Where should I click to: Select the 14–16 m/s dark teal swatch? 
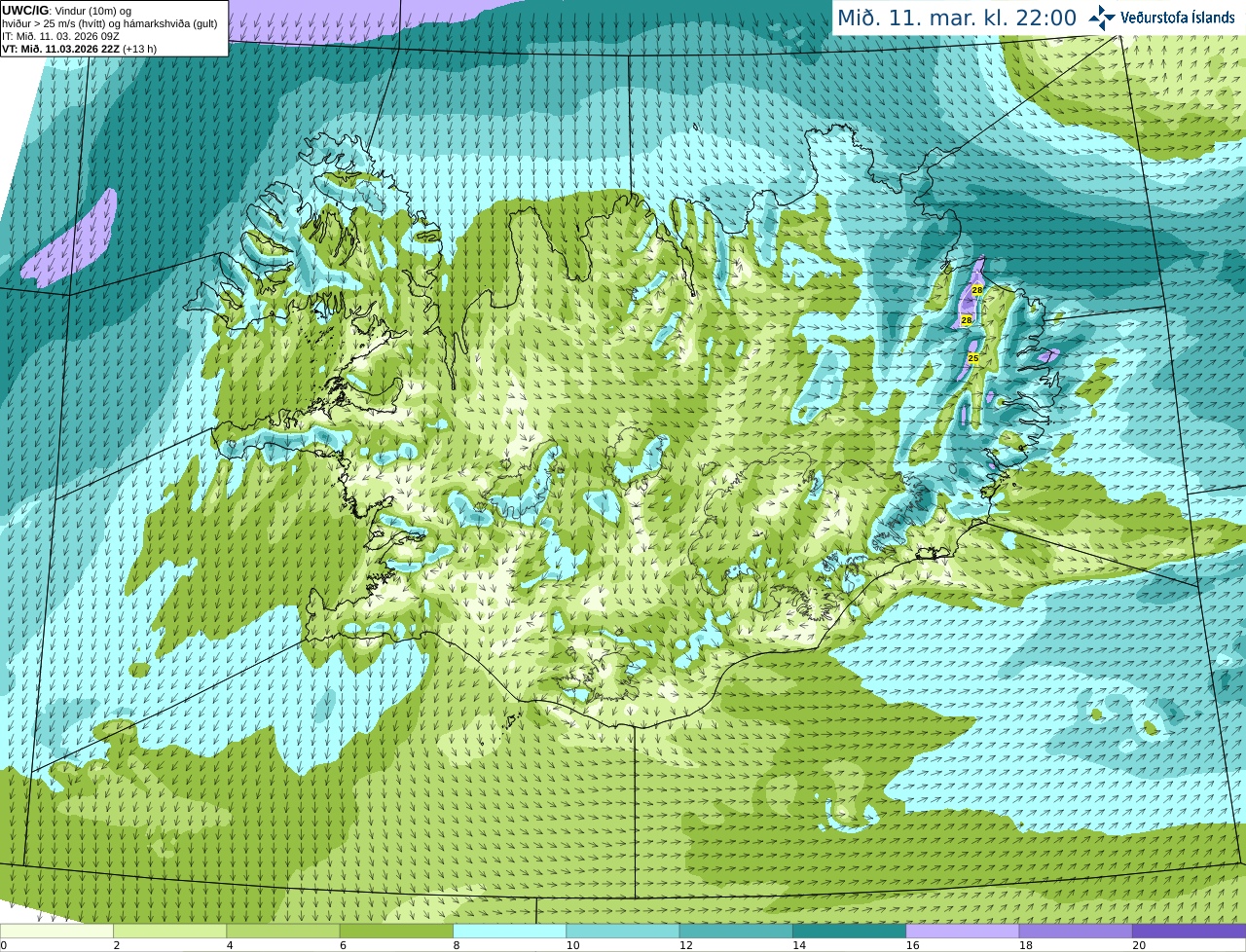tap(849, 931)
